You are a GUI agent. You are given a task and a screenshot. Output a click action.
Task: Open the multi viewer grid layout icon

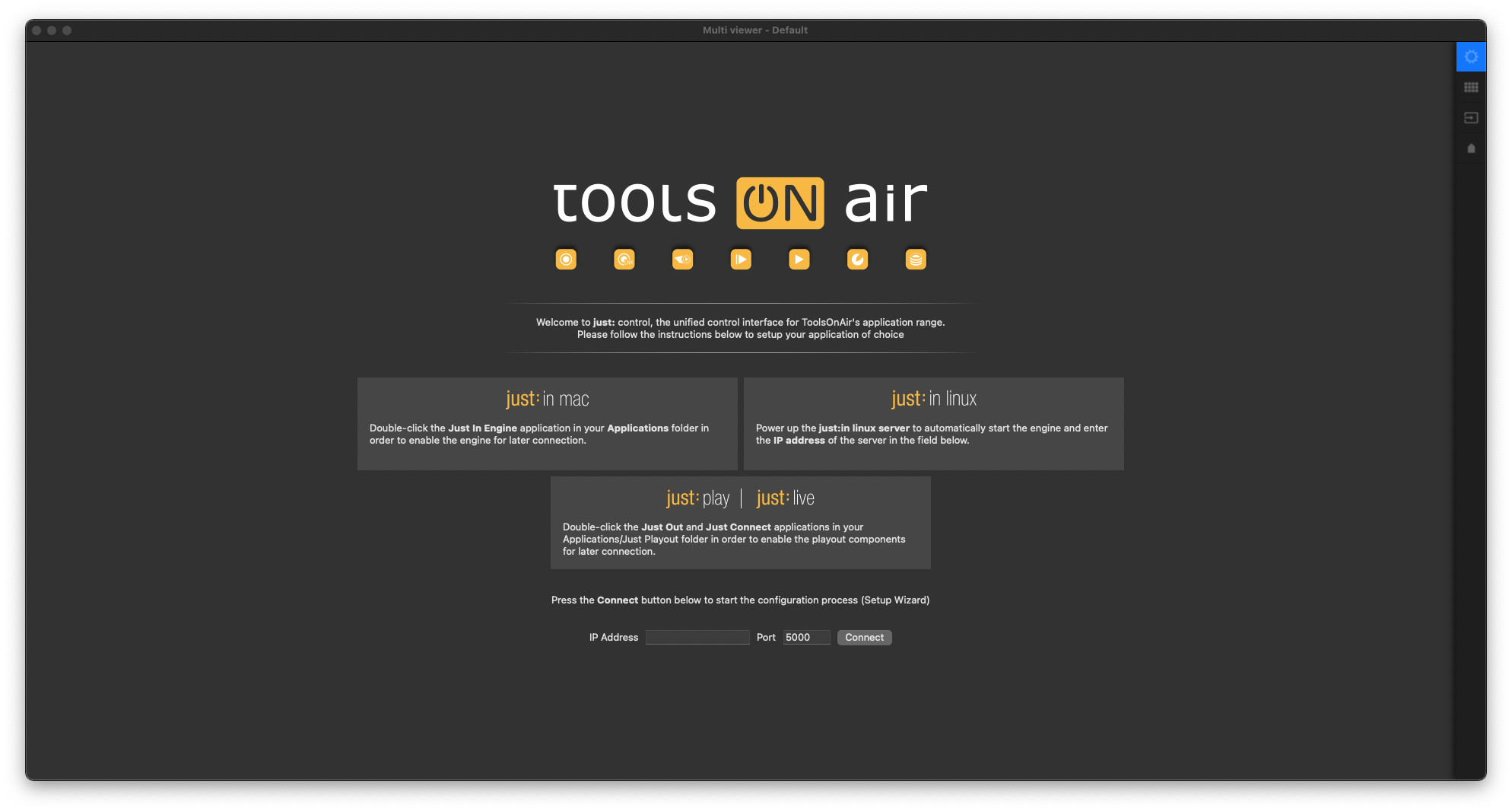click(1471, 88)
